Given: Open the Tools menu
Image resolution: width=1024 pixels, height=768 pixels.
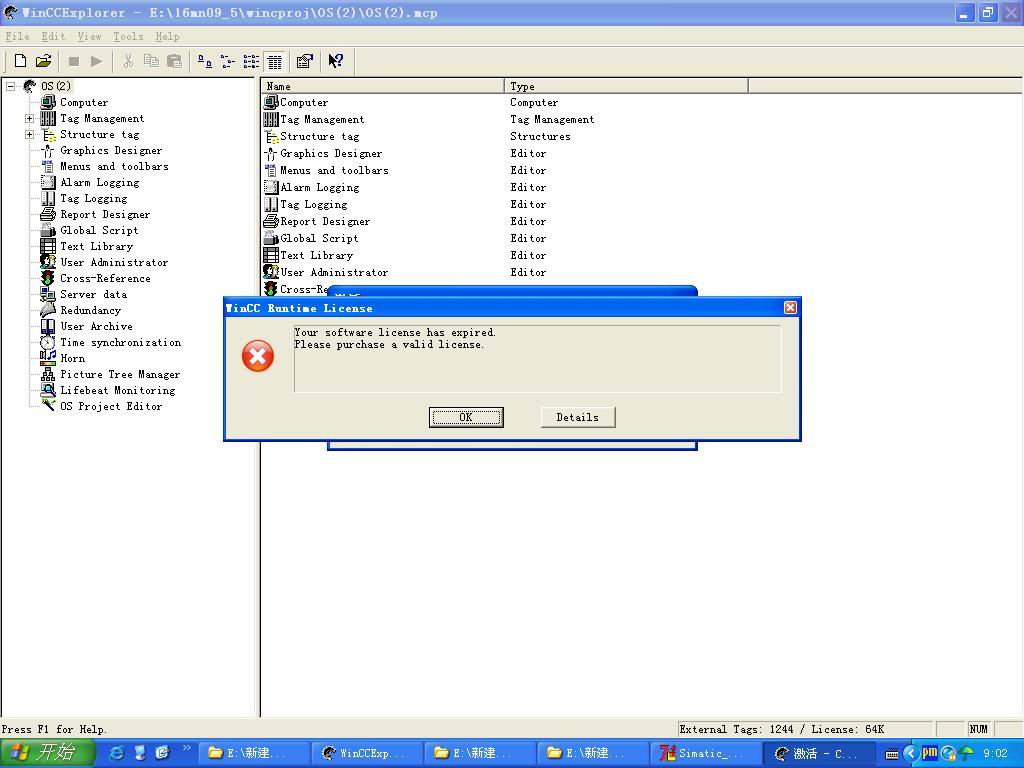Looking at the screenshot, I should pos(128,37).
